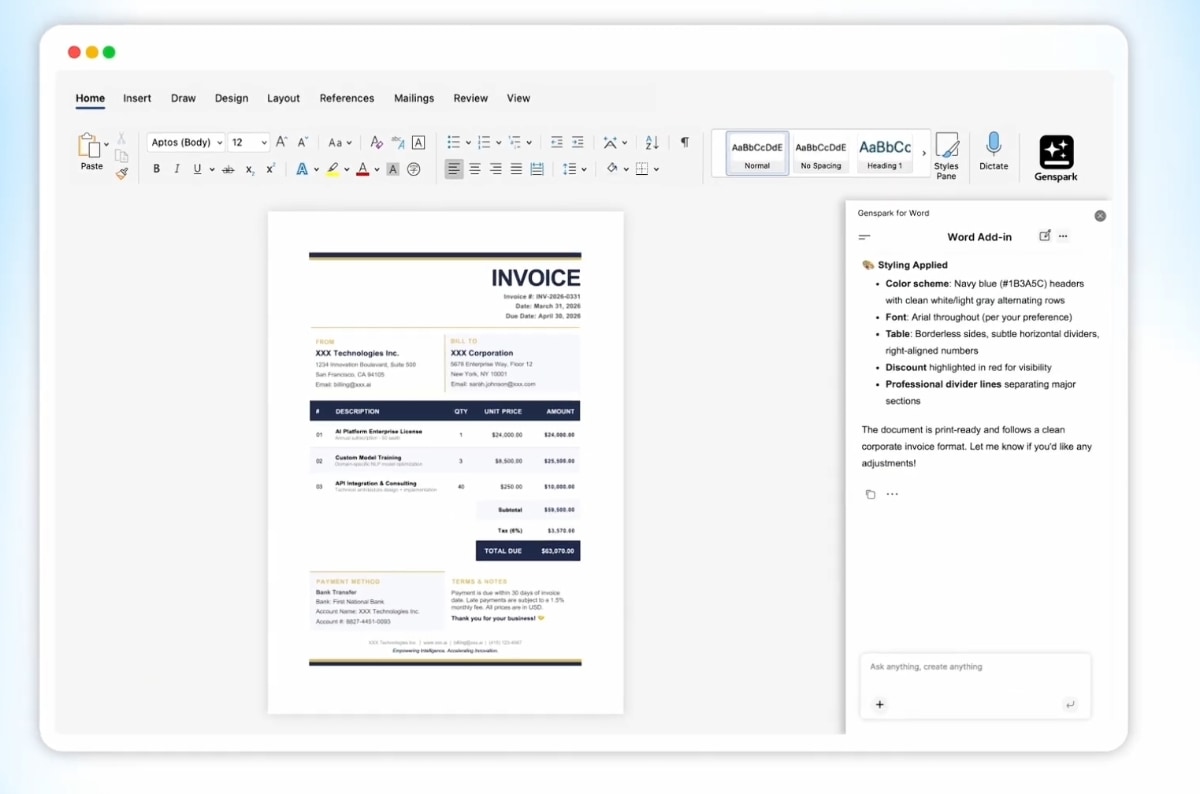
Task: Toggle Justify paragraph alignment
Action: pyautogui.click(x=516, y=169)
